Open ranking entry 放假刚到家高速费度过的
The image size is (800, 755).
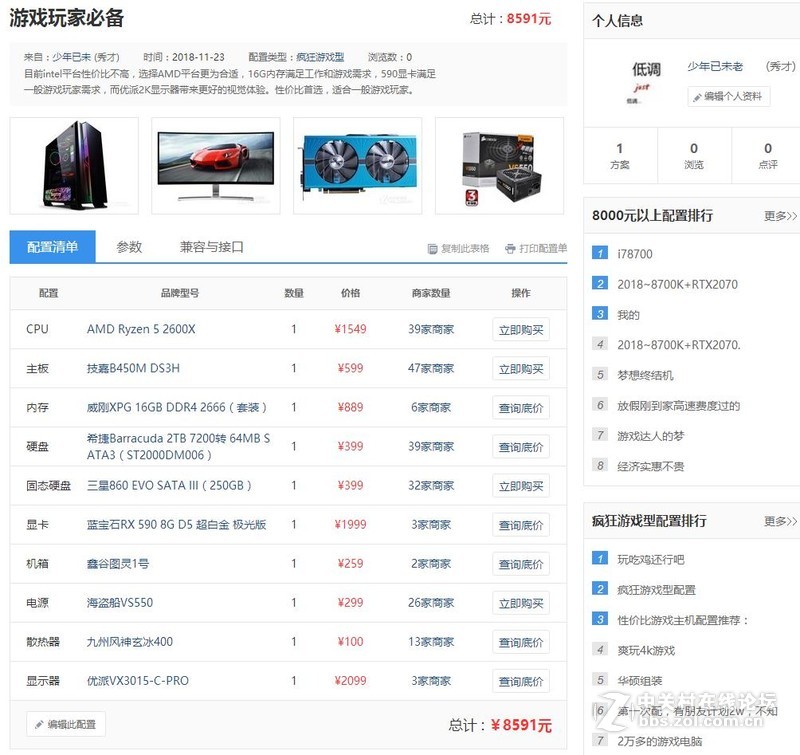click(x=679, y=406)
